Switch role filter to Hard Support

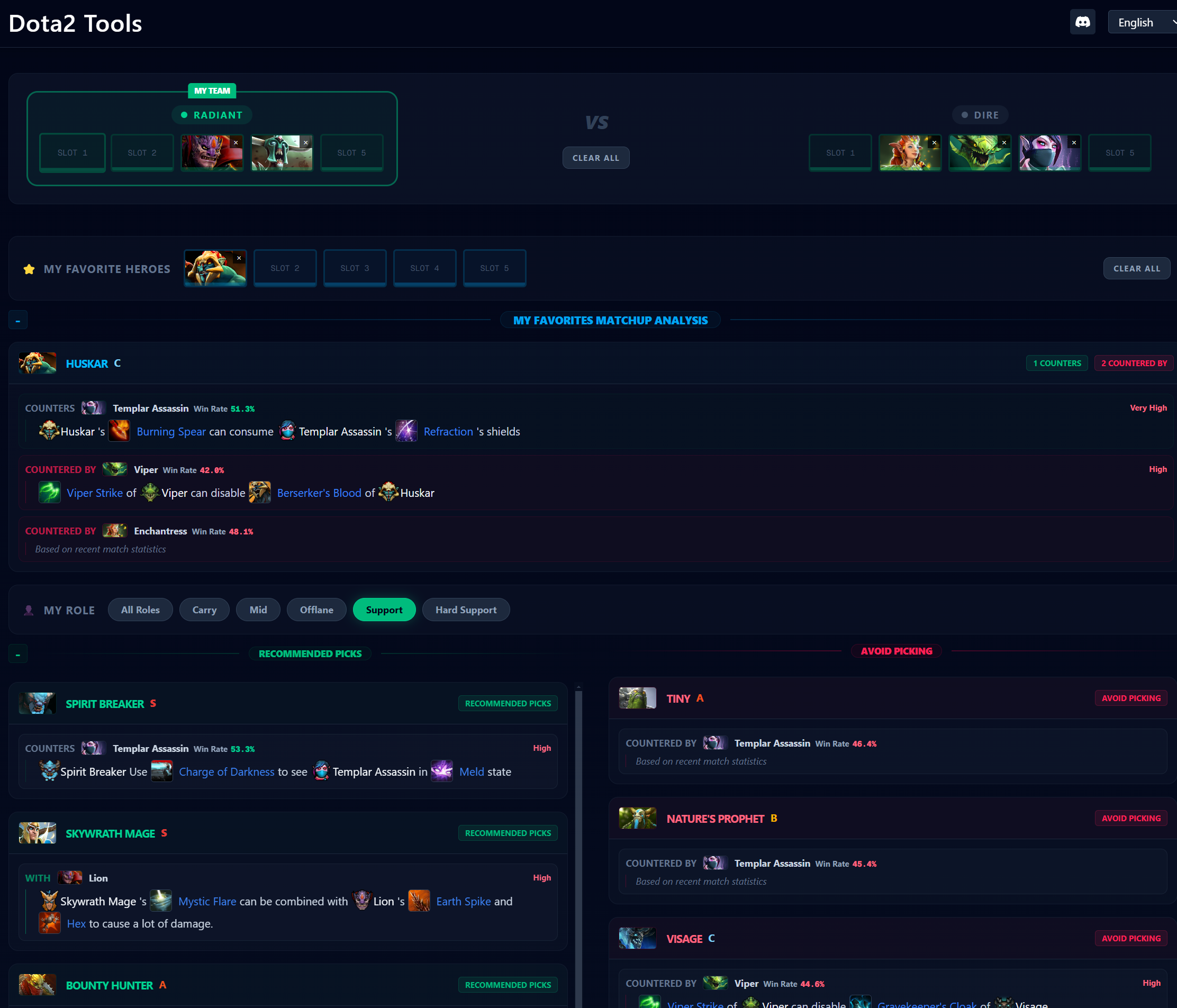pyautogui.click(x=465, y=610)
